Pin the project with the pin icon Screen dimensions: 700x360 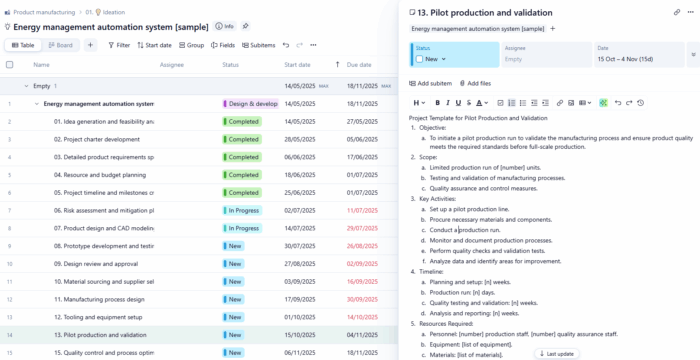[245, 26]
